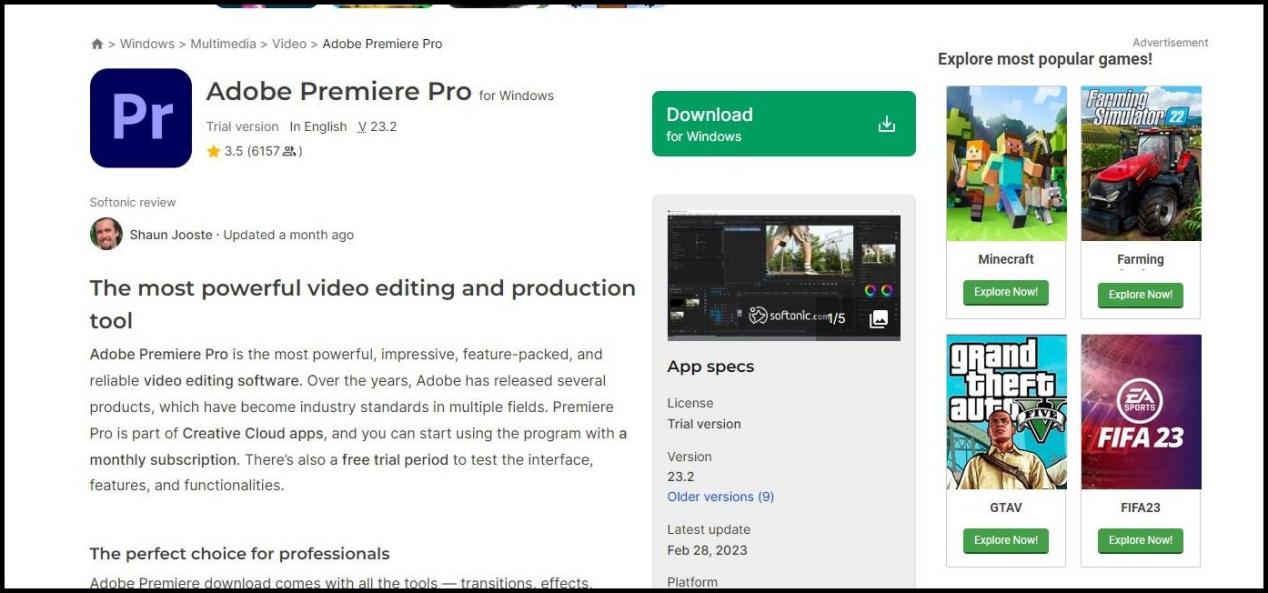
Task: Click the Shaun Jooste author name
Action: [x=171, y=235]
